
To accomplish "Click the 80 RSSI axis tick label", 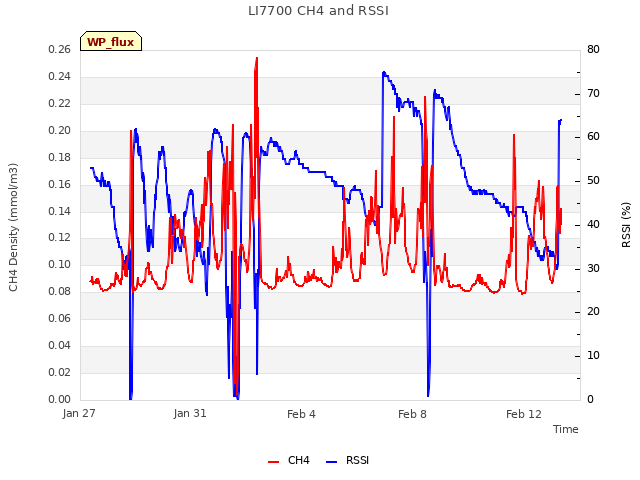I will coord(593,49).
